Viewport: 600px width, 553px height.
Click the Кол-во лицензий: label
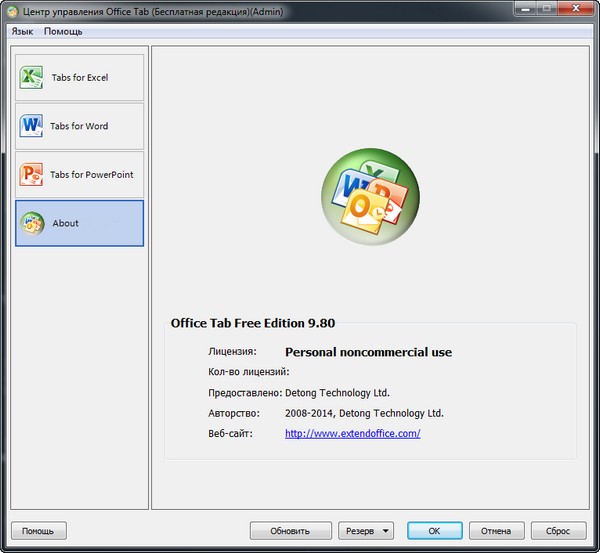click(x=249, y=372)
